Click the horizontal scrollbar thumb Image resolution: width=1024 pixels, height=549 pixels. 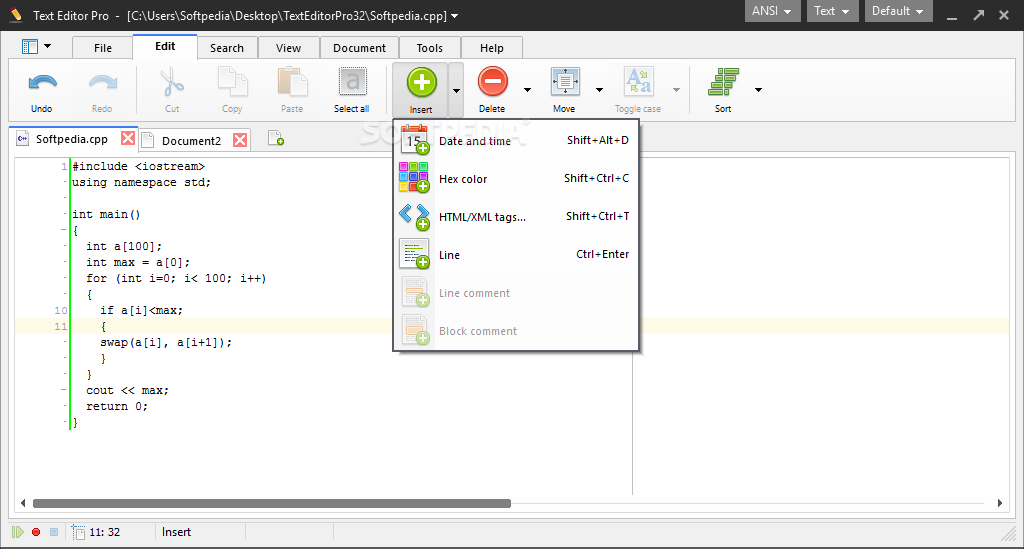pyautogui.click(x=272, y=503)
